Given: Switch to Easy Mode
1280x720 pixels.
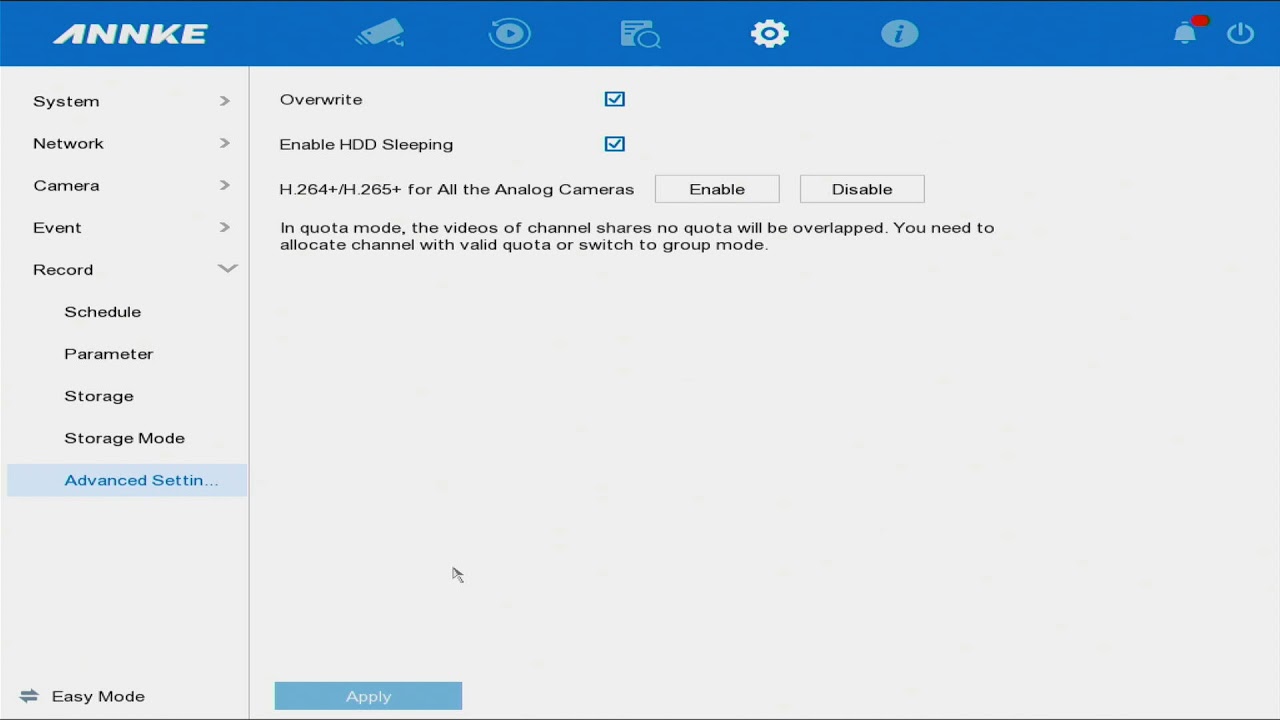Looking at the screenshot, I should 98,696.
